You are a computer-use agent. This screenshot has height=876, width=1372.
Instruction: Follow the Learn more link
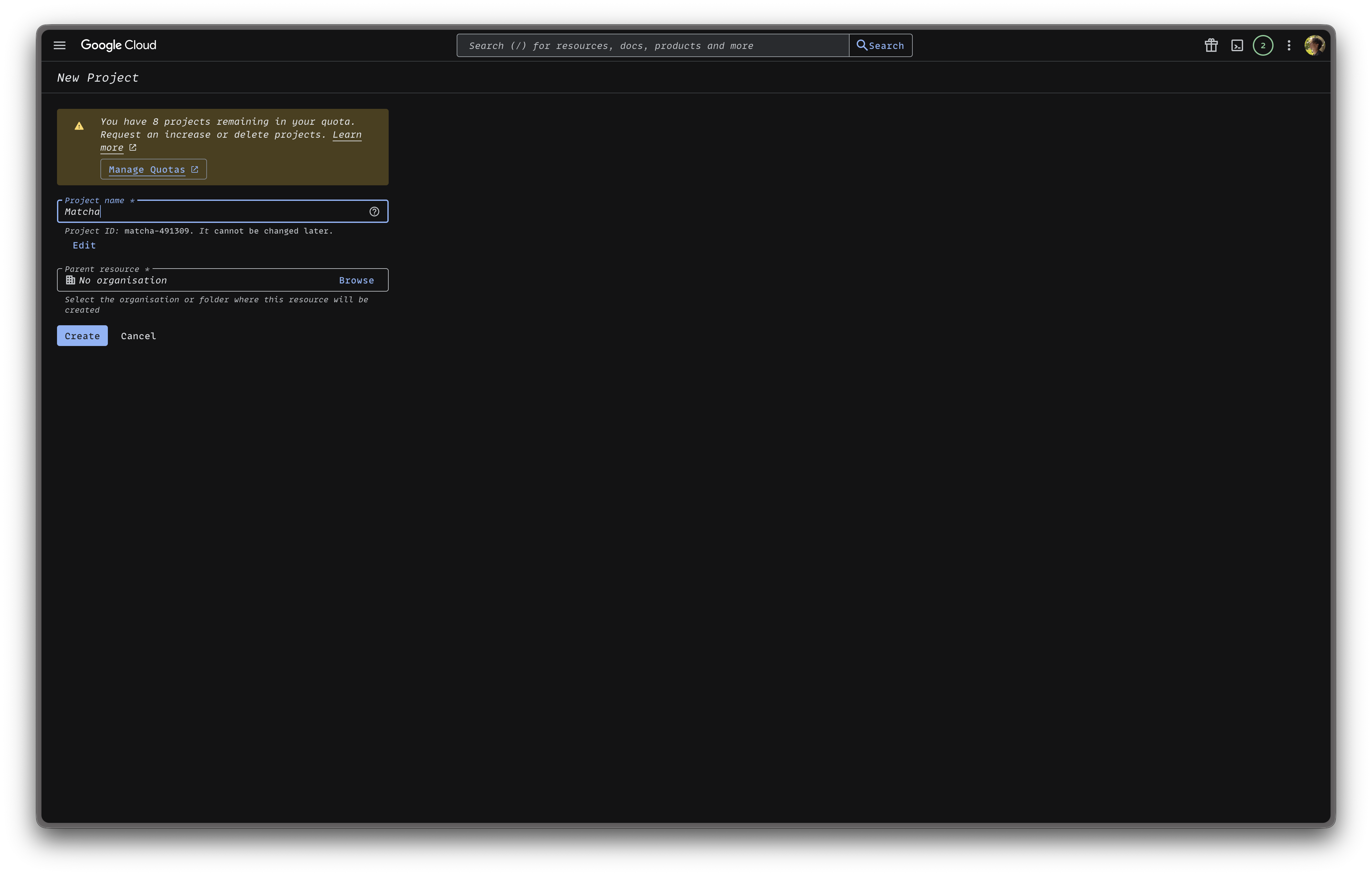[x=347, y=134]
